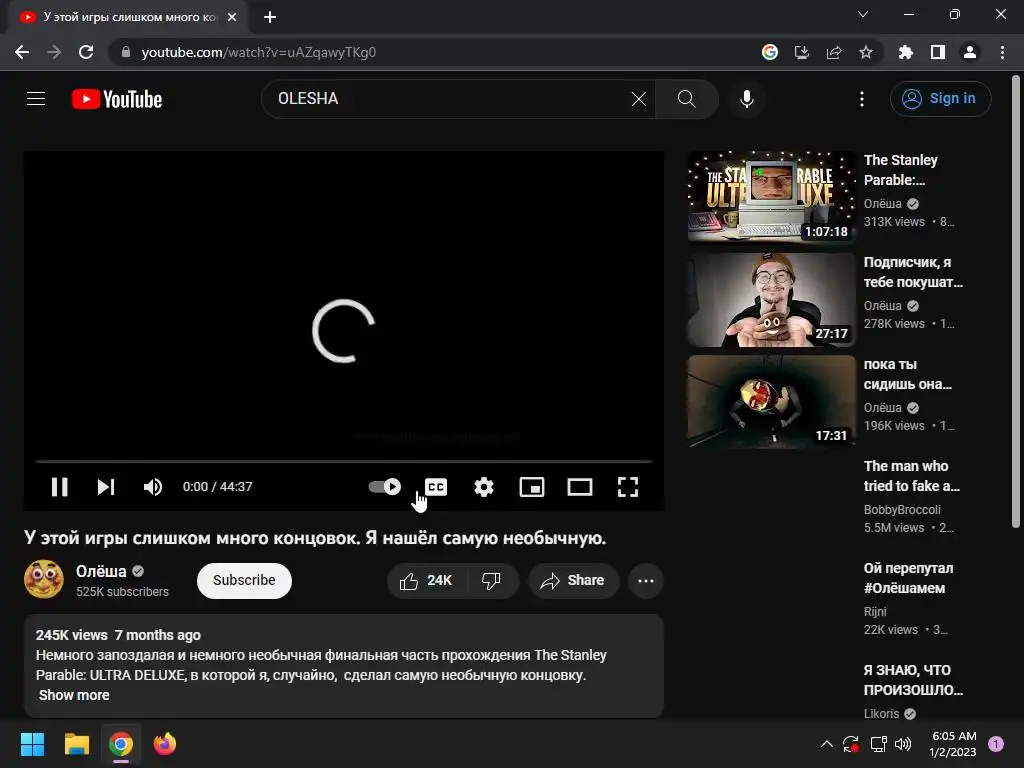The width and height of the screenshot is (1024, 768).
Task: Toggle closed captions CC button
Action: coord(436,487)
